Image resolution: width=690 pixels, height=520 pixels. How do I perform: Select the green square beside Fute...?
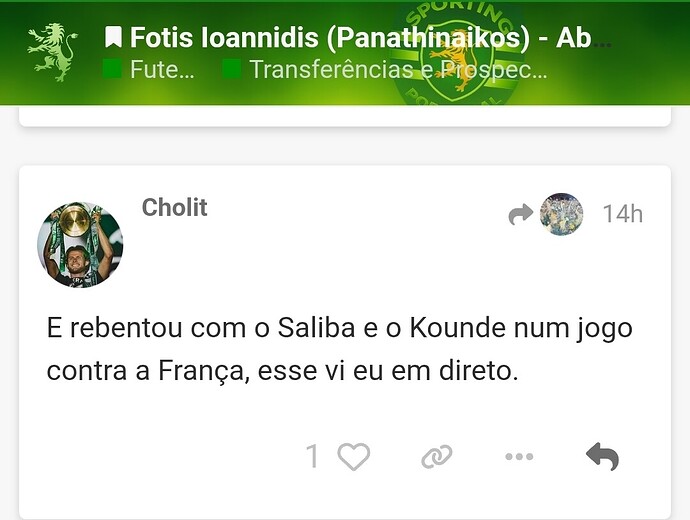pyautogui.click(x=112, y=69)
